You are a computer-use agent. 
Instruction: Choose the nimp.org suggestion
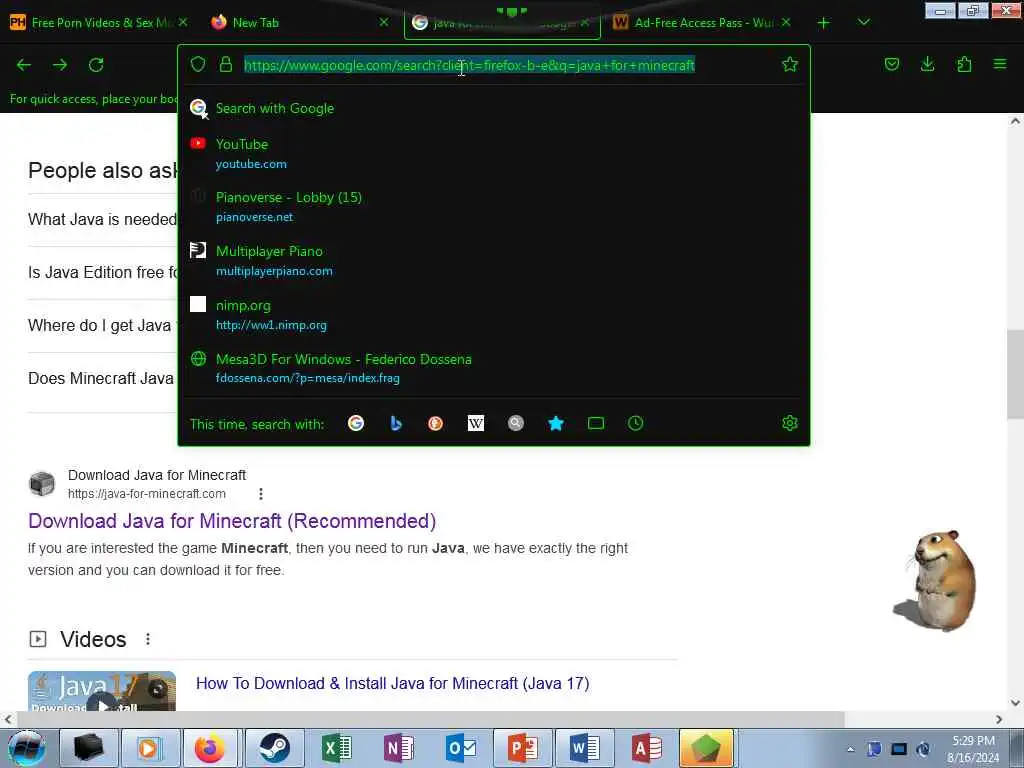coord(494,314)
